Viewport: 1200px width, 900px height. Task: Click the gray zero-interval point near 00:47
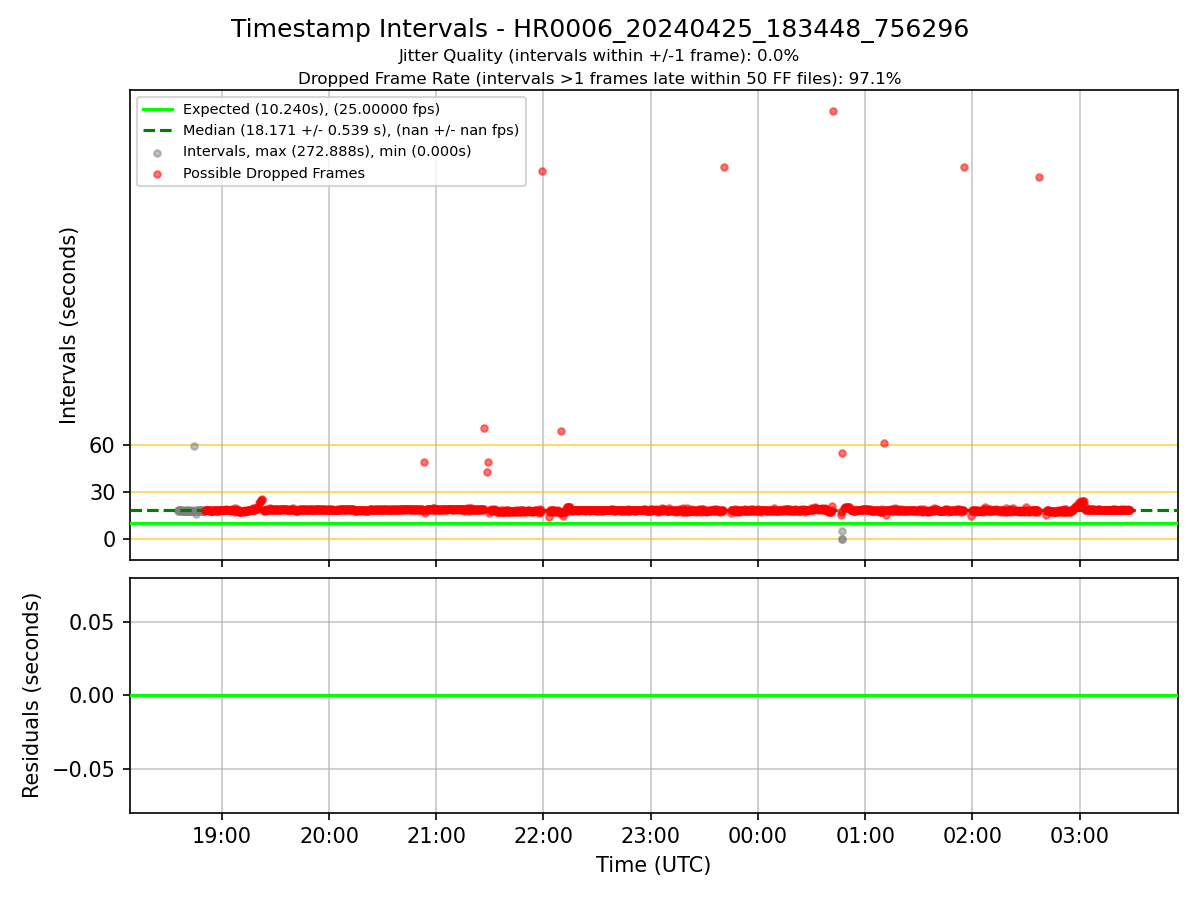[x=842, y=539]
